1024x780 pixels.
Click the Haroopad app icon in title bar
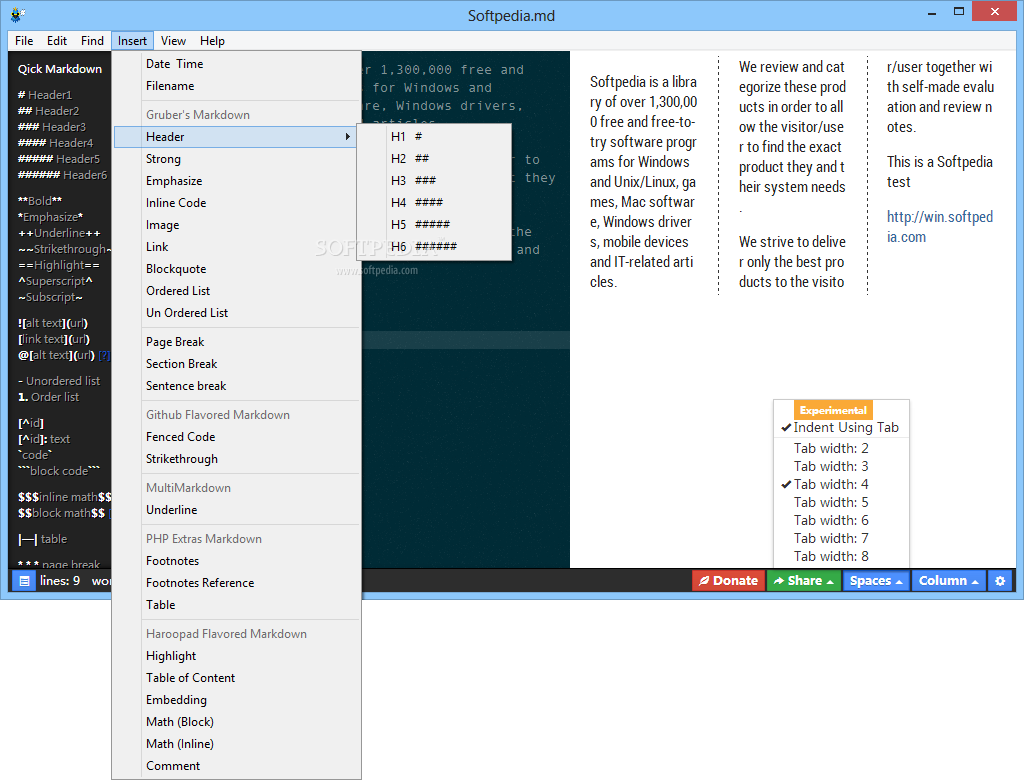click(18, 14)
